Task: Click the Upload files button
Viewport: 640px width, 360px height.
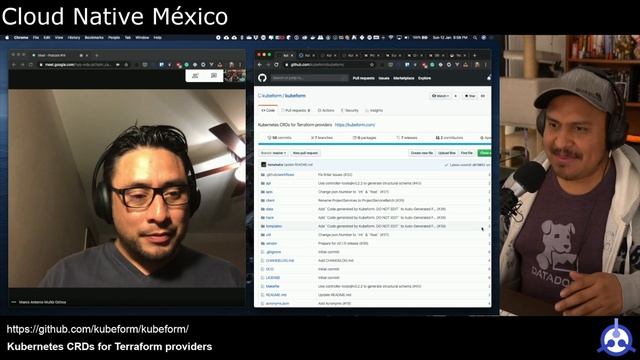Action: coord(447,153)
